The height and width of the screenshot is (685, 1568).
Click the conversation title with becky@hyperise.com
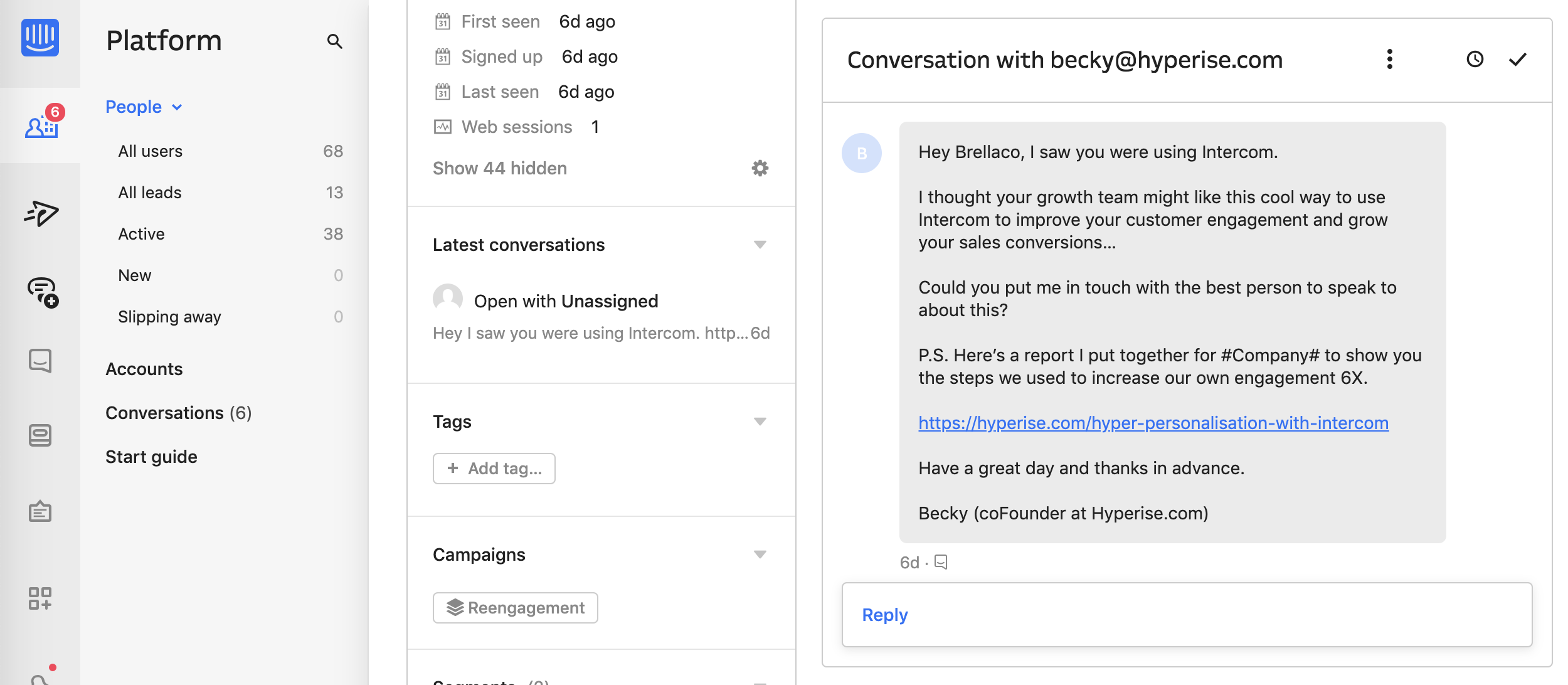click(1065, 60)
